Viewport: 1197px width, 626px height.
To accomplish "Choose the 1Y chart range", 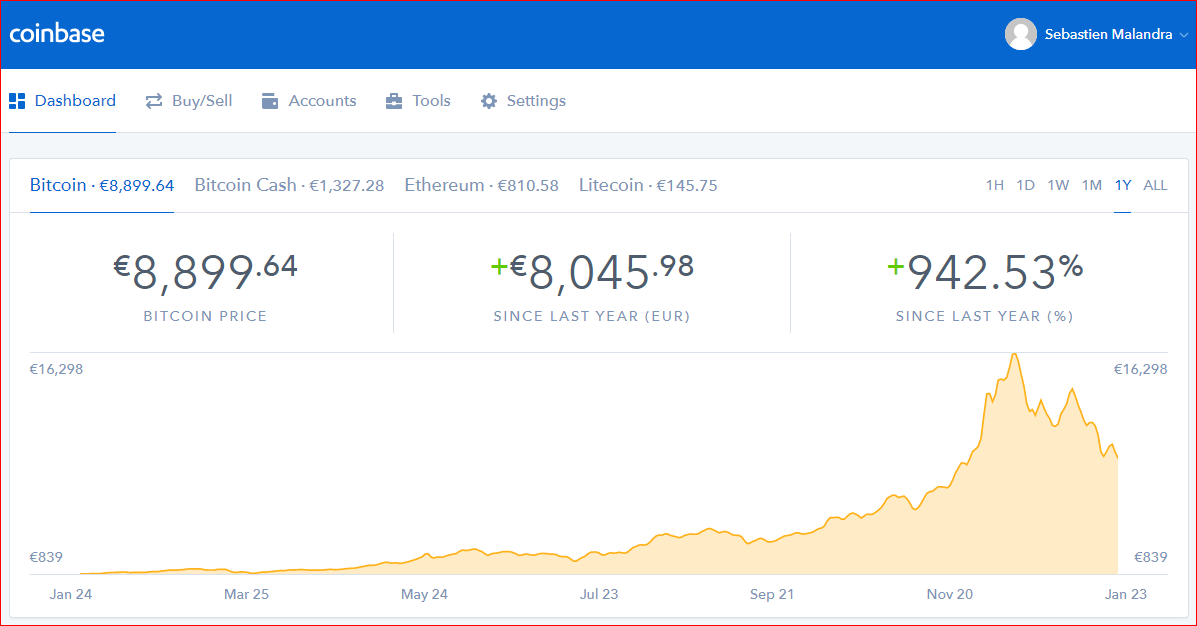I will [1123, 185].
